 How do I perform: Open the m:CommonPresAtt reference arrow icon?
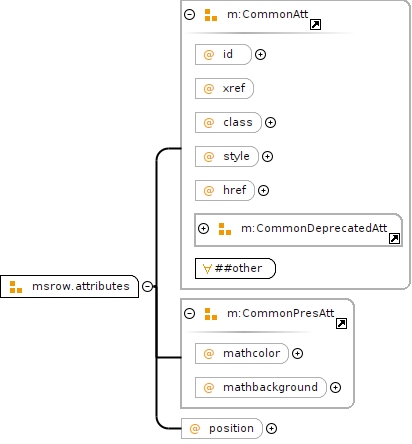pyautogui.click(x=341, y=323)
